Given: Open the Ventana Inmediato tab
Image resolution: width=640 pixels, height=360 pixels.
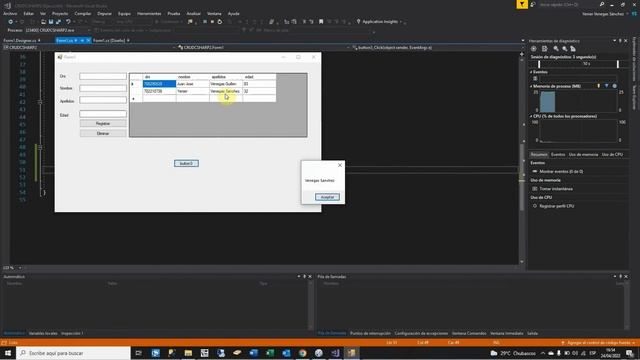Looking at the screenshot, I should coord(507,333).
